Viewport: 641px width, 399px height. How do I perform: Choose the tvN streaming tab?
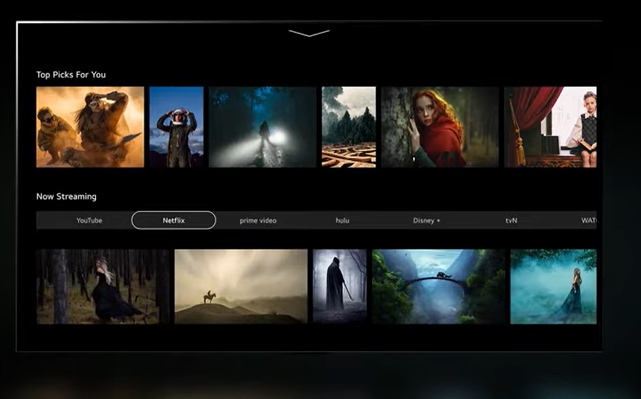[x=511, y=220]
